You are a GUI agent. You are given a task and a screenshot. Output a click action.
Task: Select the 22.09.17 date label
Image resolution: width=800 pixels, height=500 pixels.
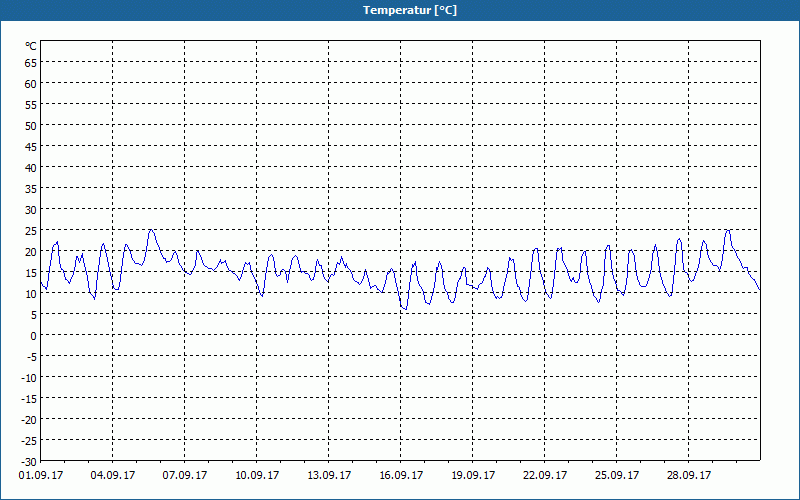coord(544,475)
